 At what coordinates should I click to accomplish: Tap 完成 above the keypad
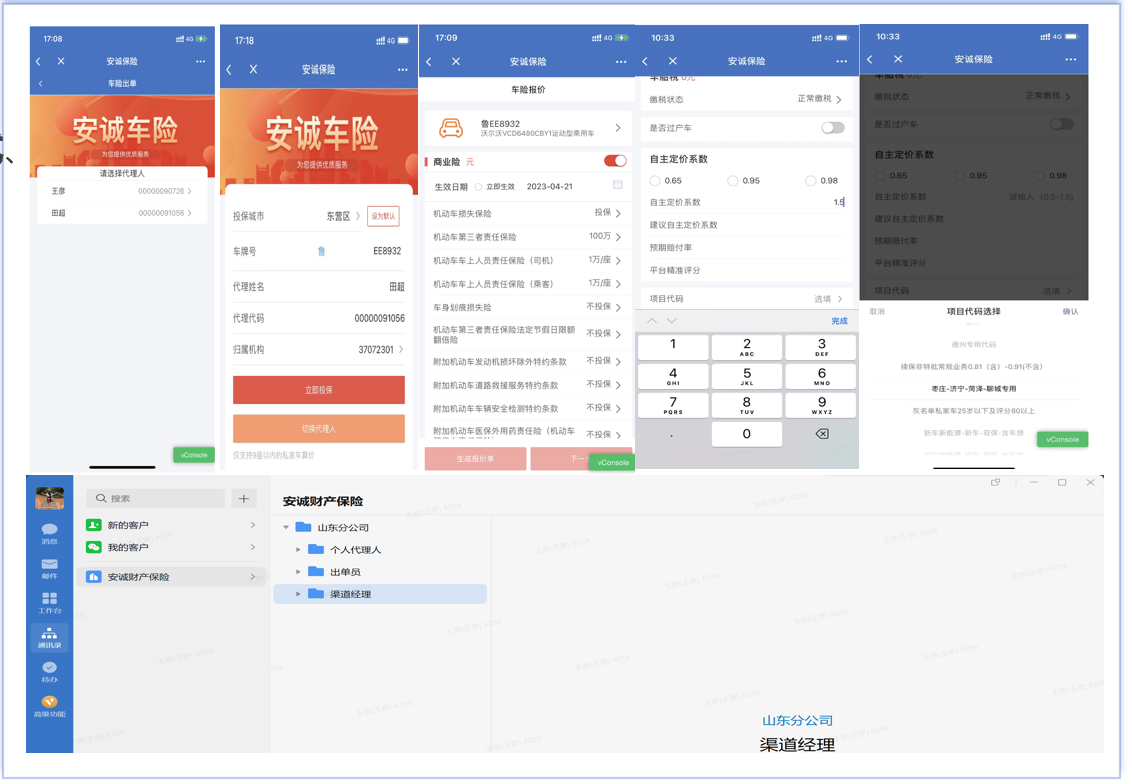point(839,321)
